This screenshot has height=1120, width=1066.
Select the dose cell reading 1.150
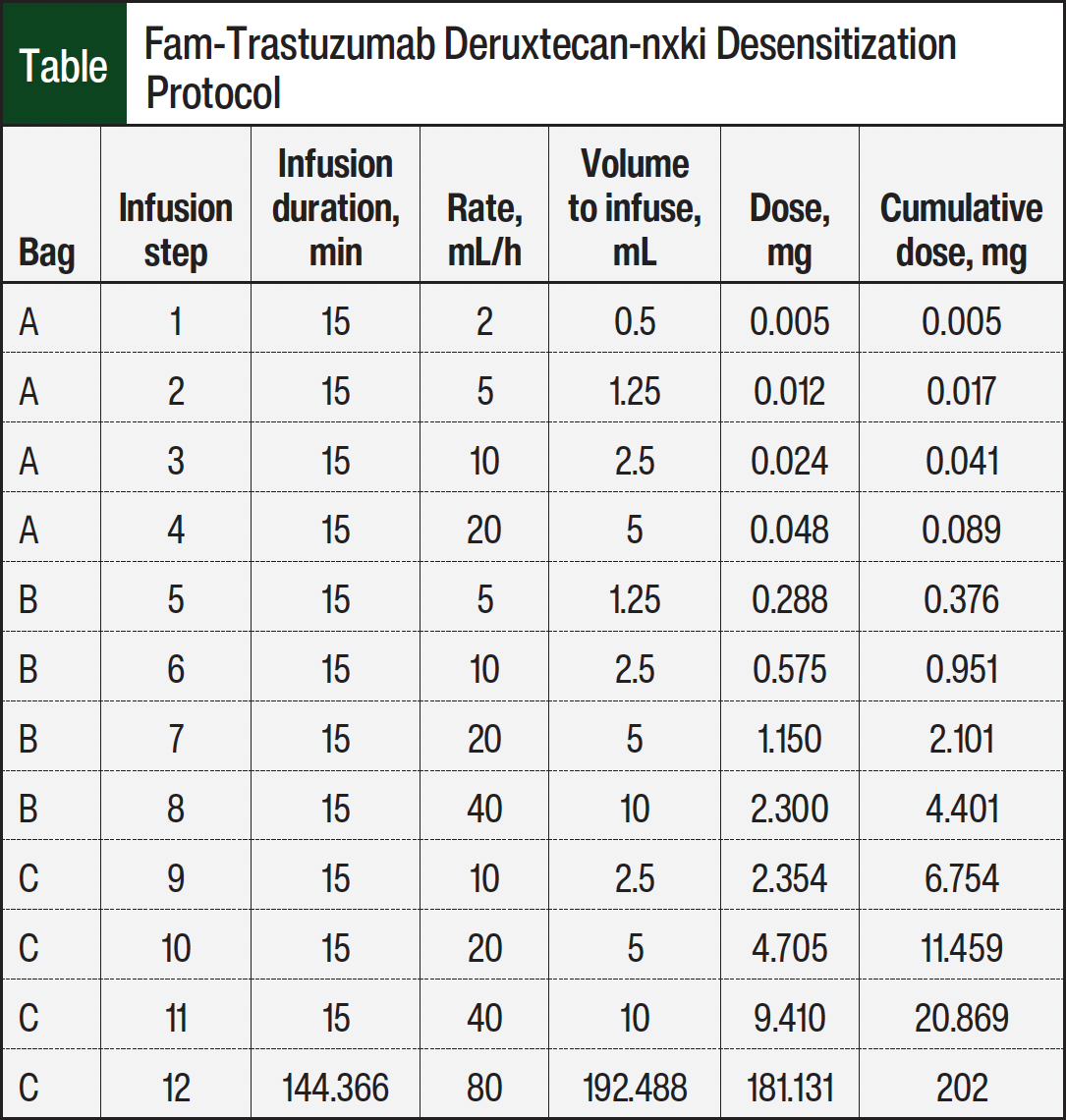tap(790, 740)
